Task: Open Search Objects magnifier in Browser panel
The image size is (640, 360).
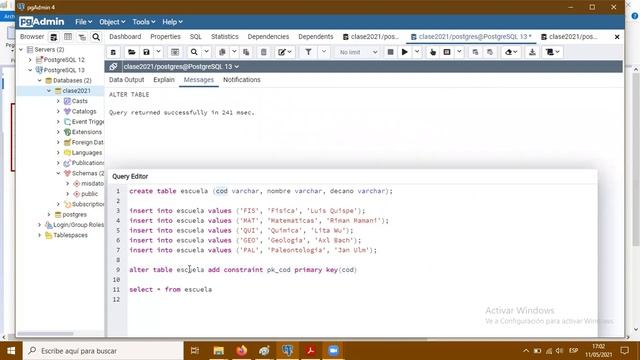Action: click(x=96, y=37)
